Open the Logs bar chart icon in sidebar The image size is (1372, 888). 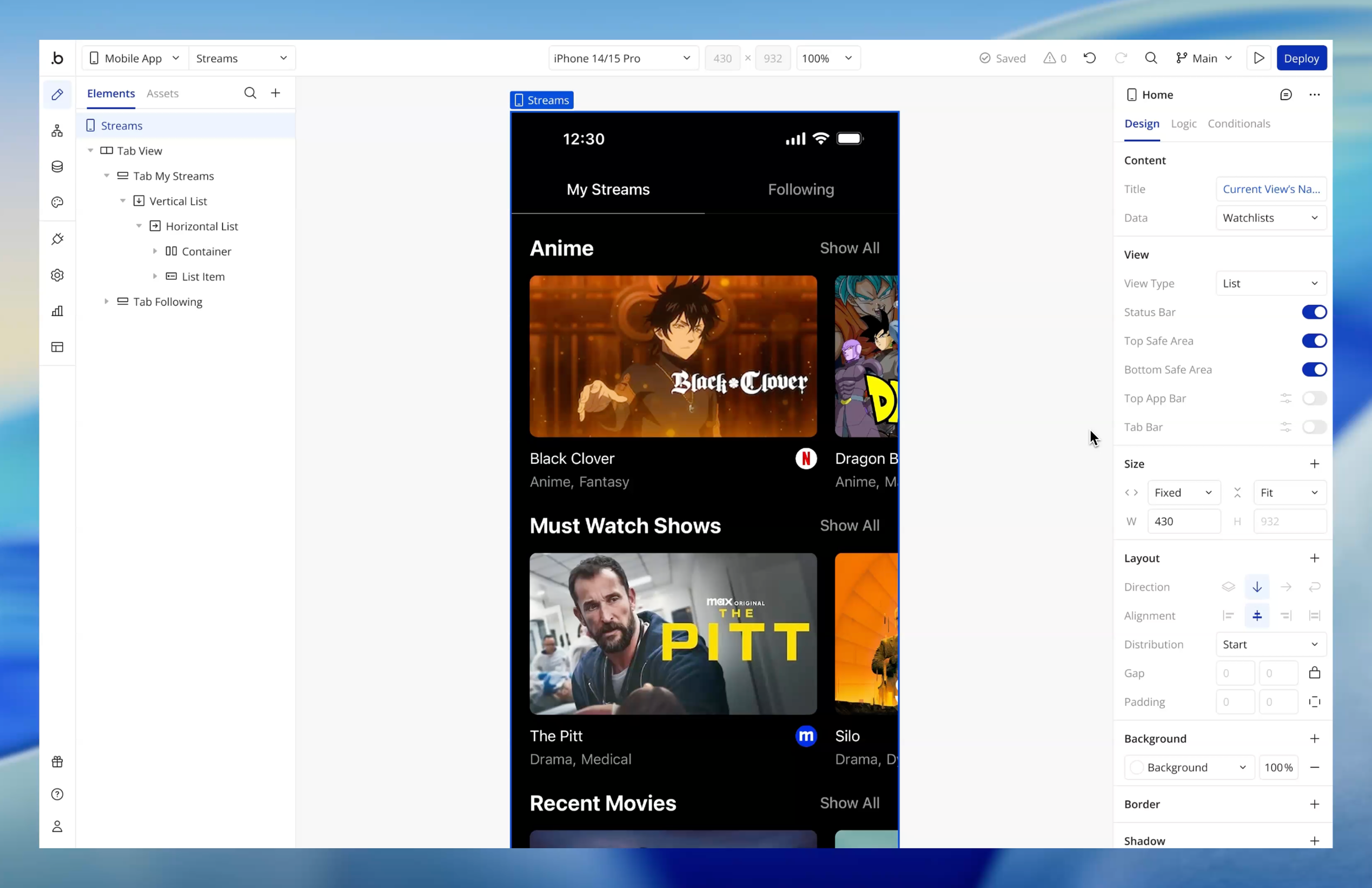click(x=57, y=311)
